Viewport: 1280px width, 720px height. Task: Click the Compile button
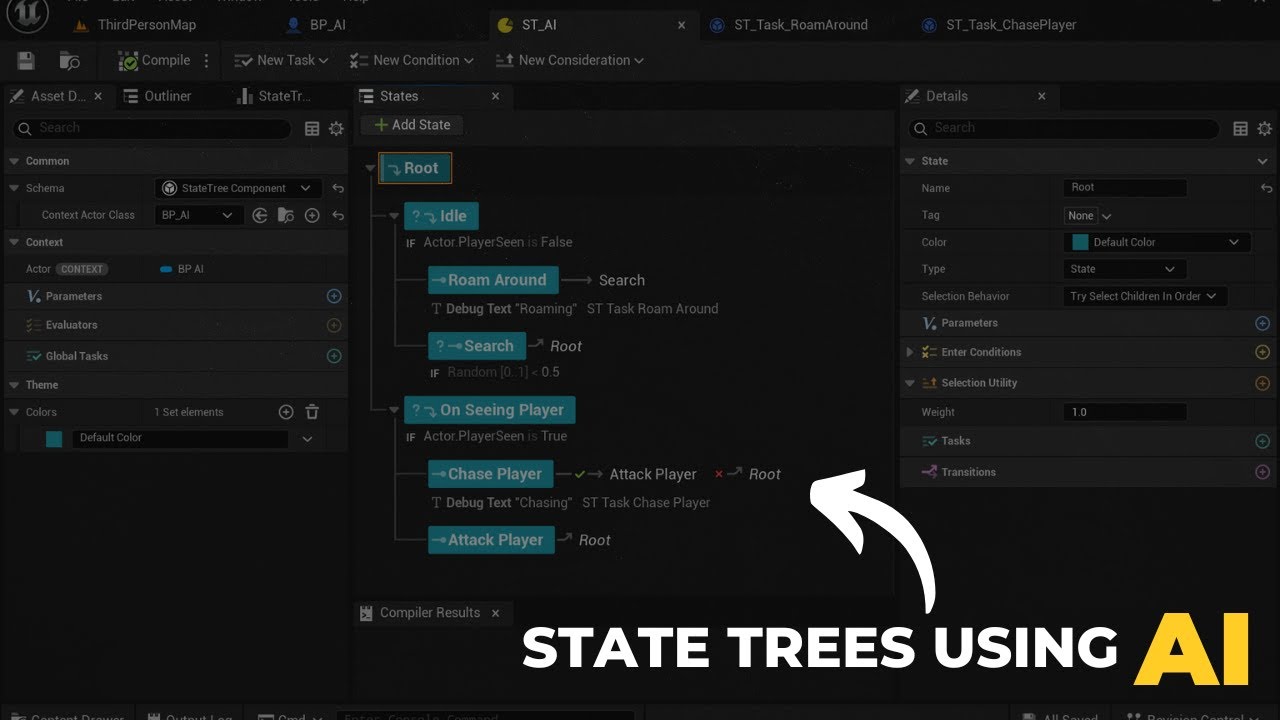155,61
